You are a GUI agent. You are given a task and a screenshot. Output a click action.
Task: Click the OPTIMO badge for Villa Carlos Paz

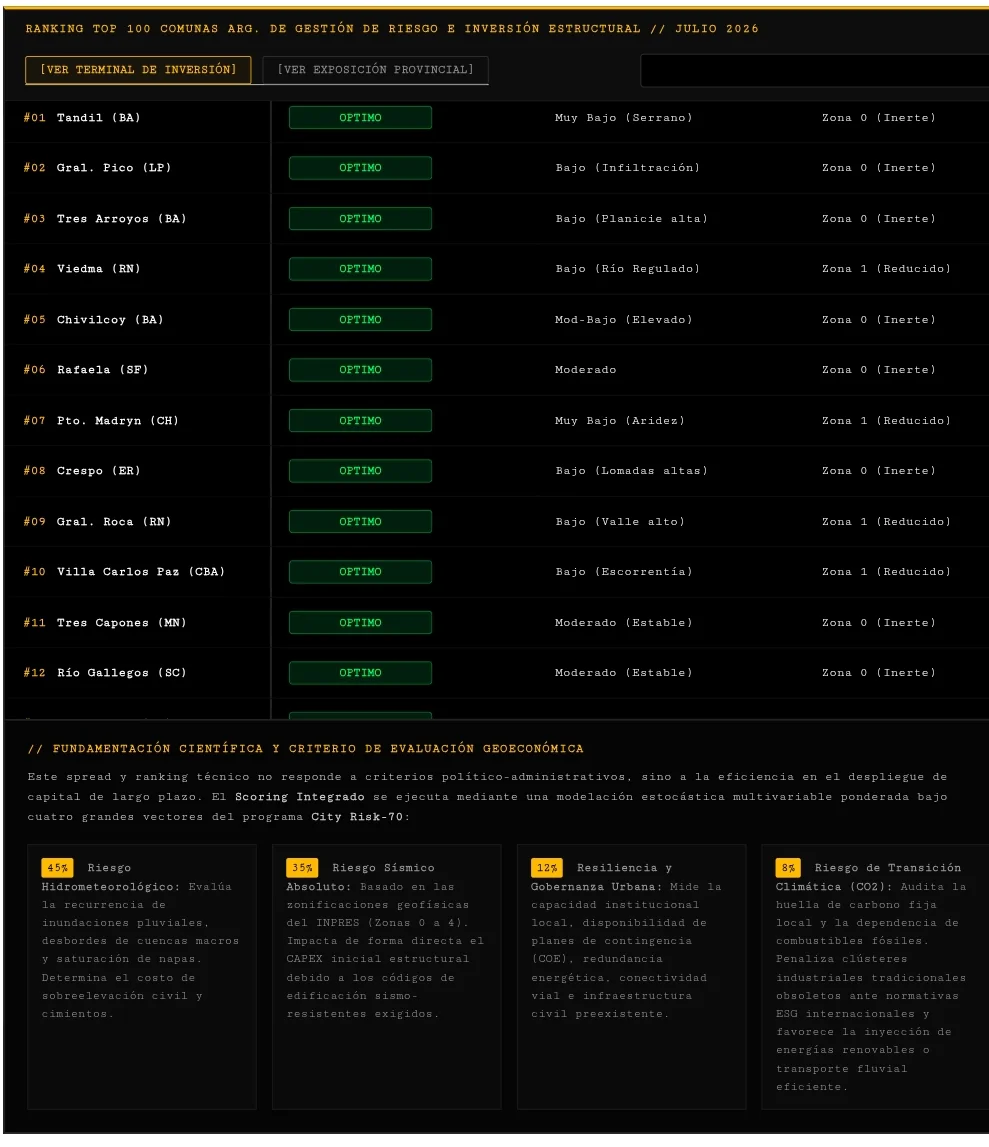[x=360, y=571]
